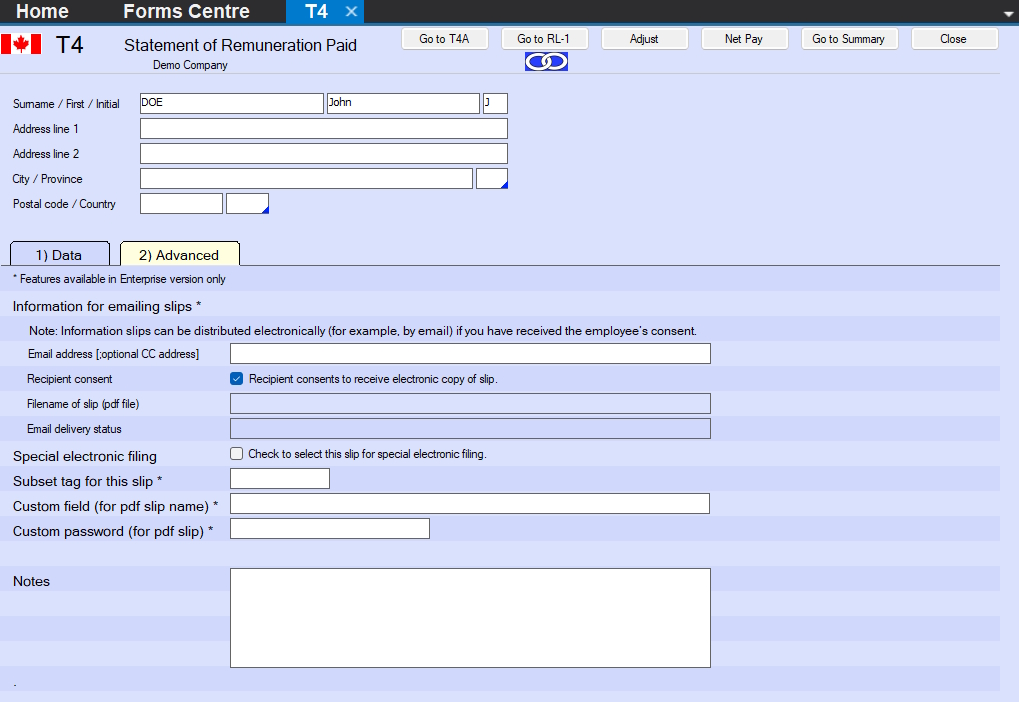The height and width of the screenshot is (702, 1019).
Task: Click the blue chain link icon
Action: point(546,62)
